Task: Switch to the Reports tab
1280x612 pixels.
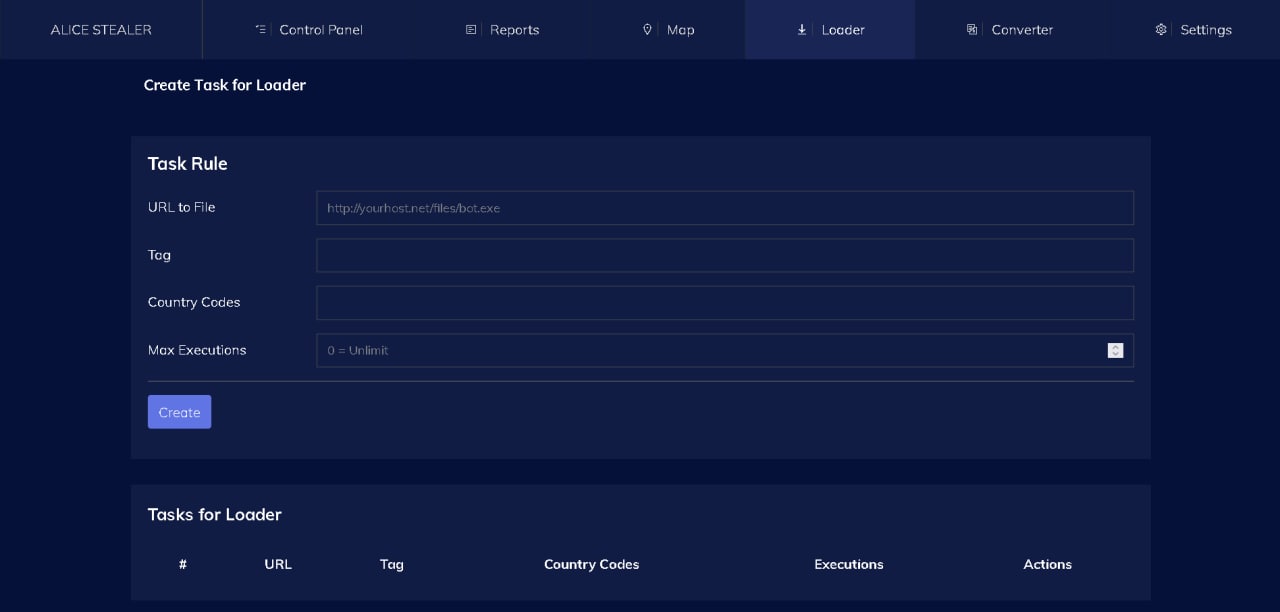Action: pyautogui.click(x=502, y=30)
